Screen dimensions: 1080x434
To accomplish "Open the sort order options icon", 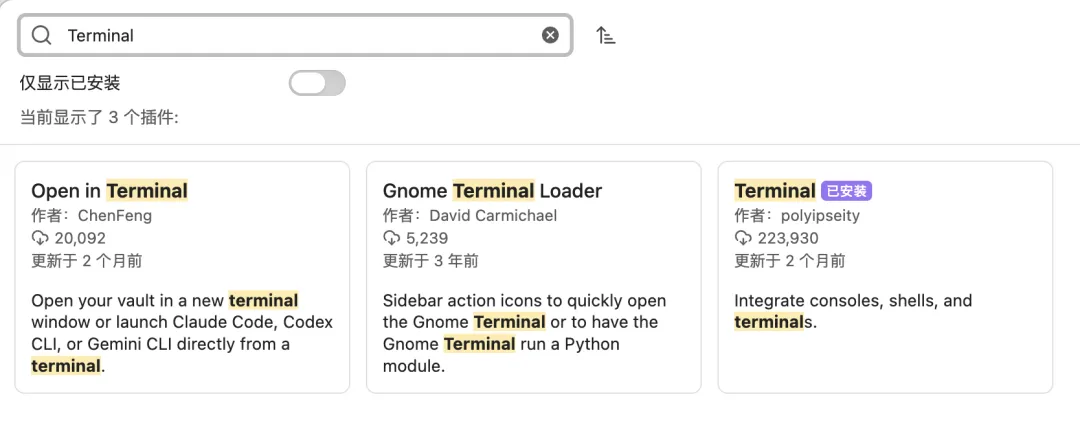I will coord(606,35).
